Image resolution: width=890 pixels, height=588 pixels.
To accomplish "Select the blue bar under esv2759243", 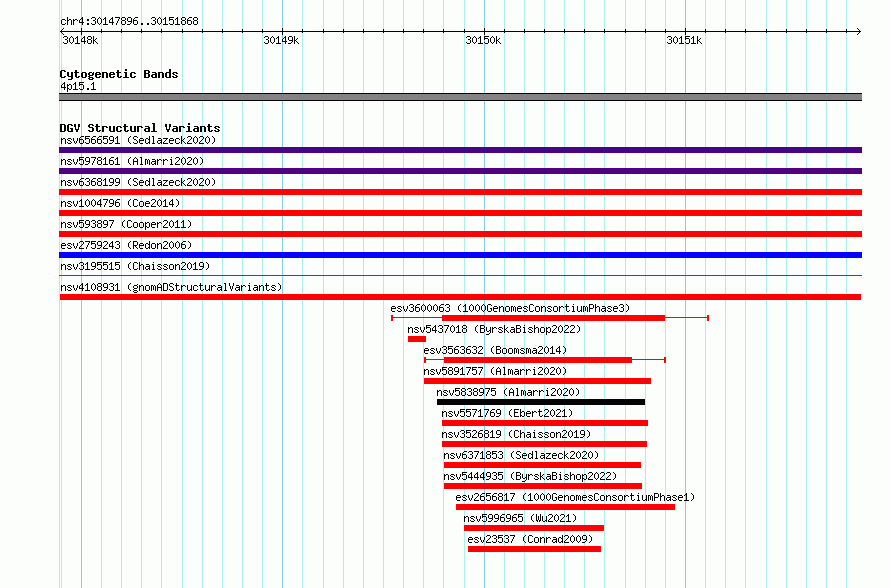I will coord(460,255).
